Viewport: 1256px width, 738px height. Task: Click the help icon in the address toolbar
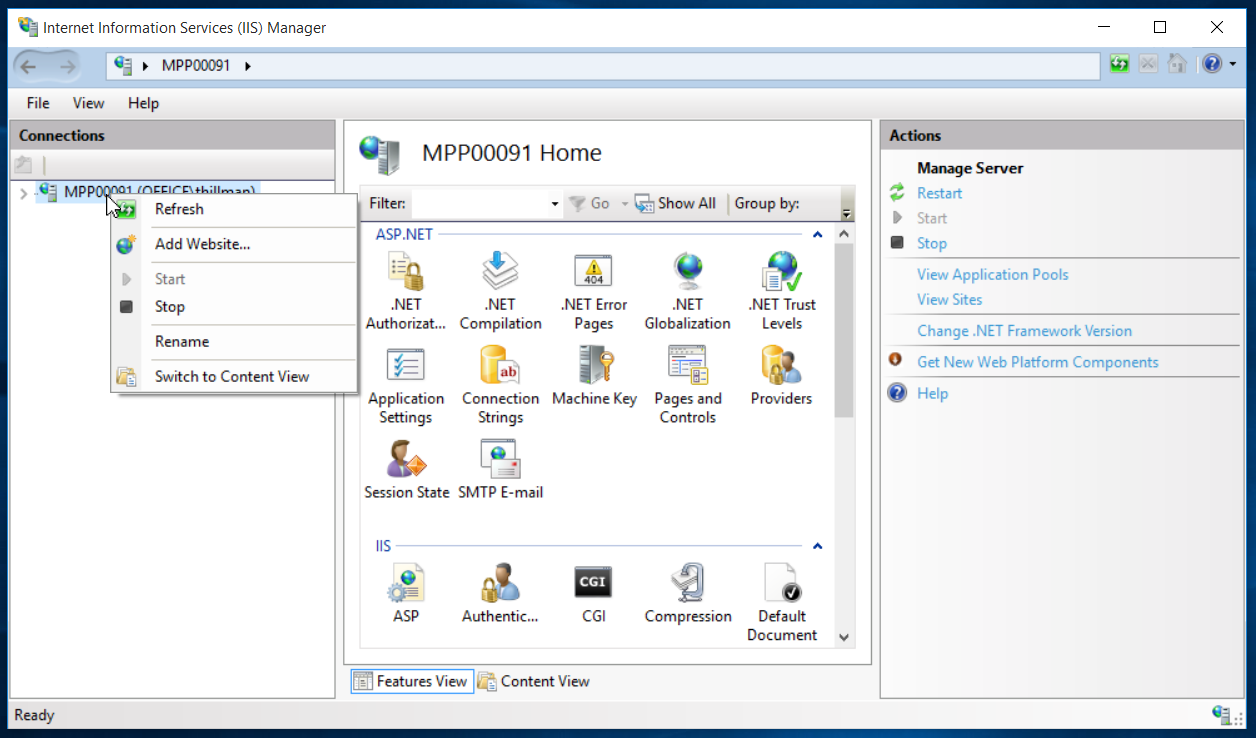(1211, 64)
